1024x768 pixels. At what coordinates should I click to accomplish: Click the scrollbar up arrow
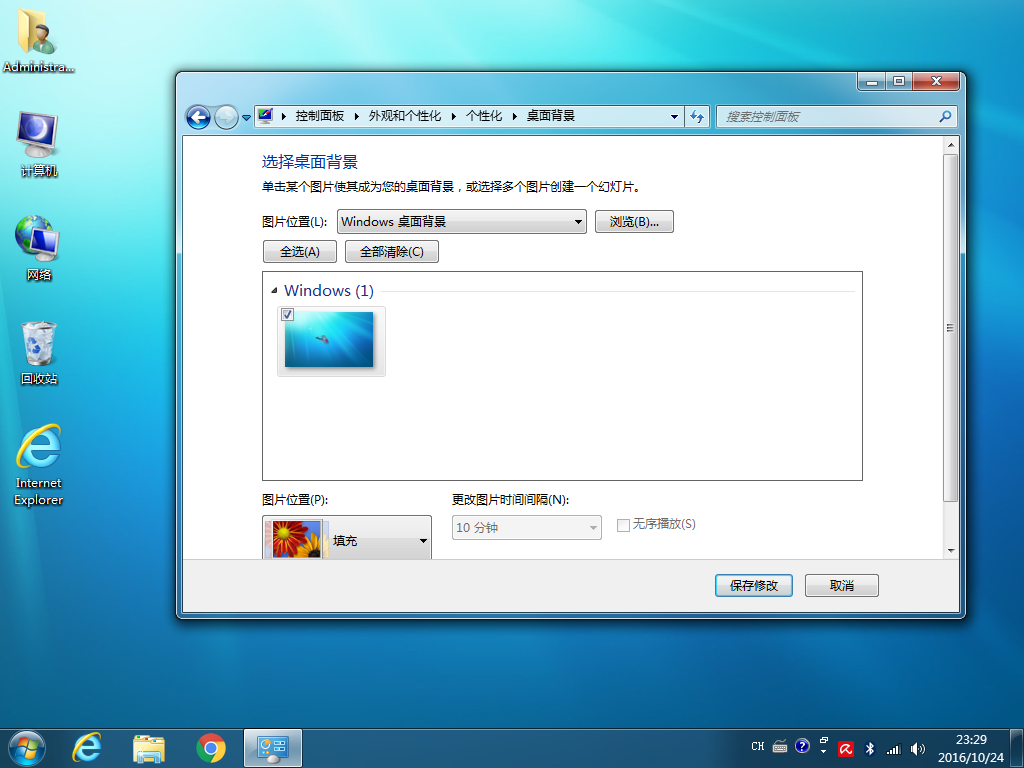(951, 145)
